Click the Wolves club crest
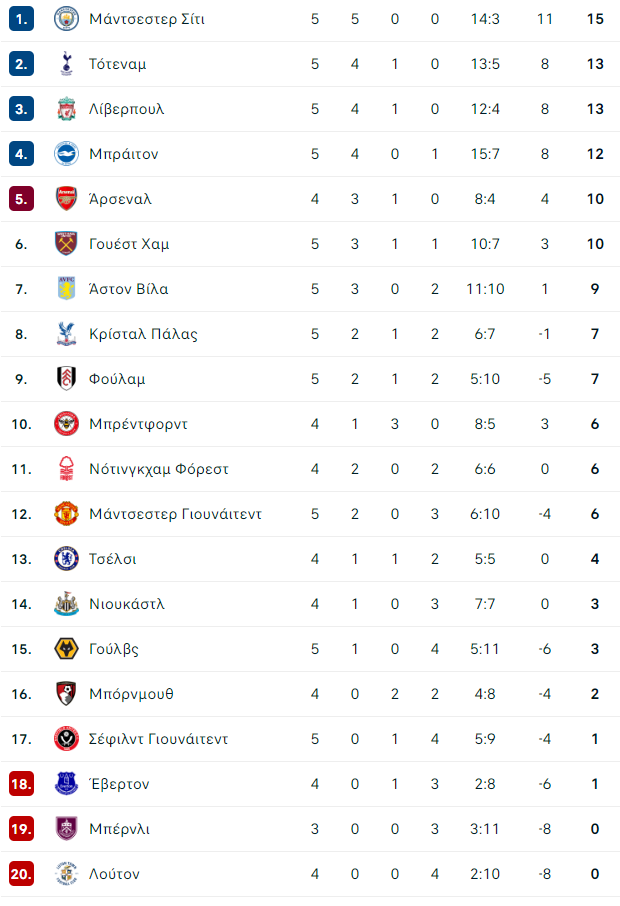Image resolution: width=620 pixels, height=906 pixels. pyautogui.click(x=66, y=649)
